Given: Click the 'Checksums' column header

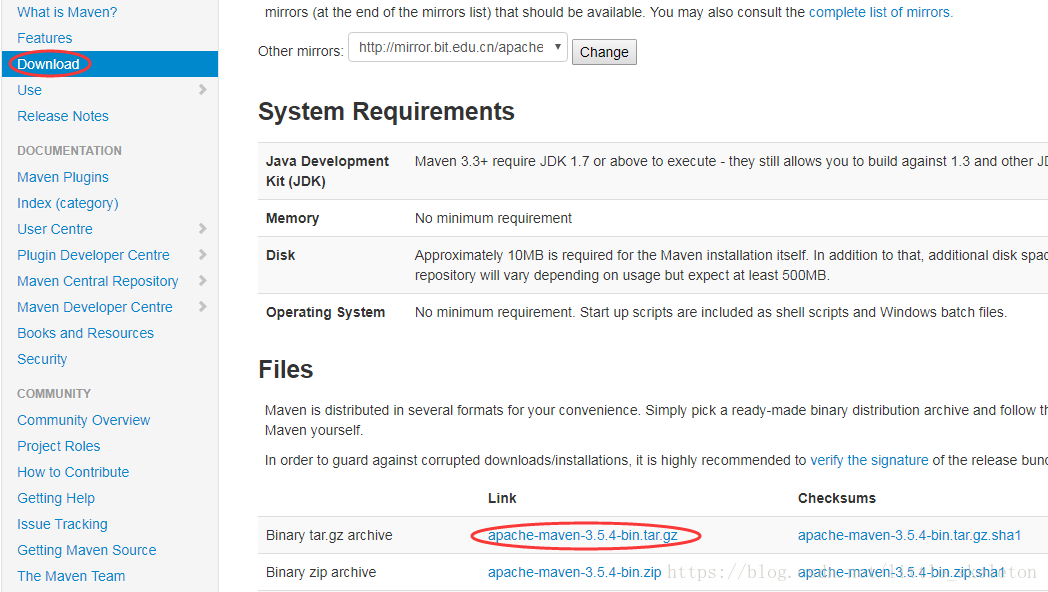Looking at the screenshot, I should coord(837,498).
